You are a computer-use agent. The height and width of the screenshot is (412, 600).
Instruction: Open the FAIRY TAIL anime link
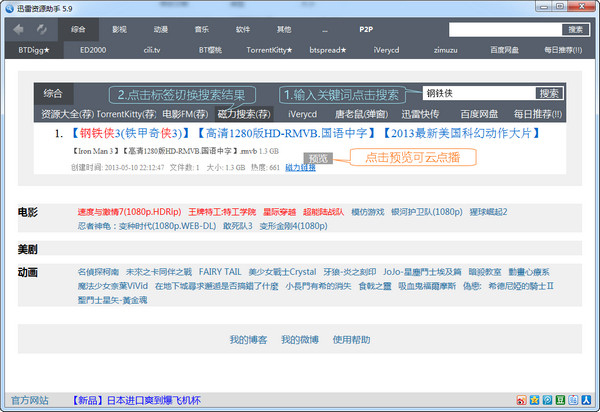220,272
